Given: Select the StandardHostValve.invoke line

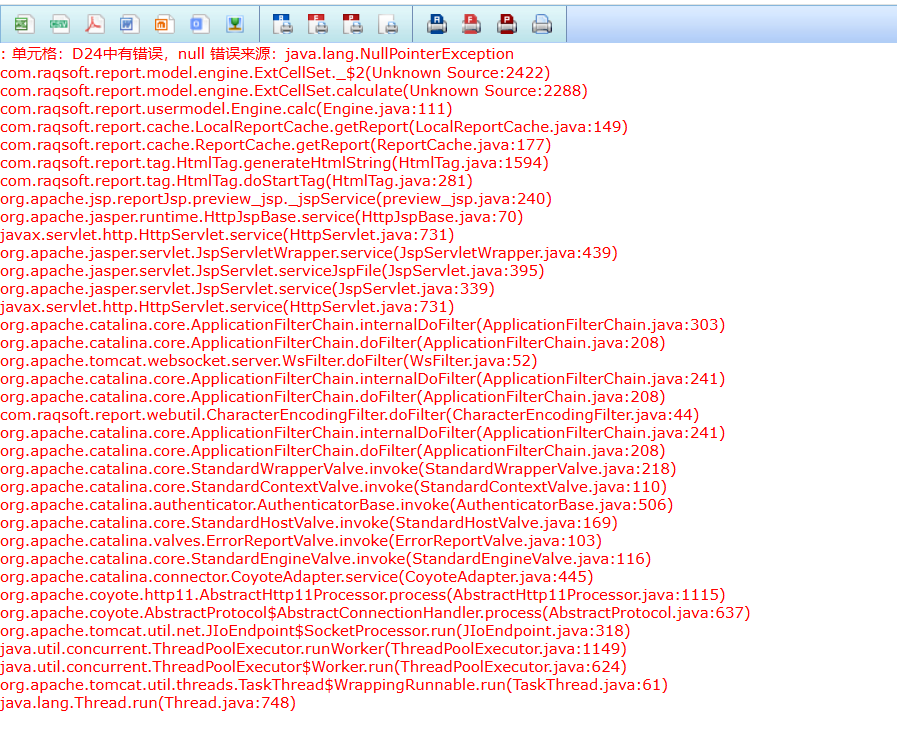Looking at the screenshot, I should click(309, 523).
